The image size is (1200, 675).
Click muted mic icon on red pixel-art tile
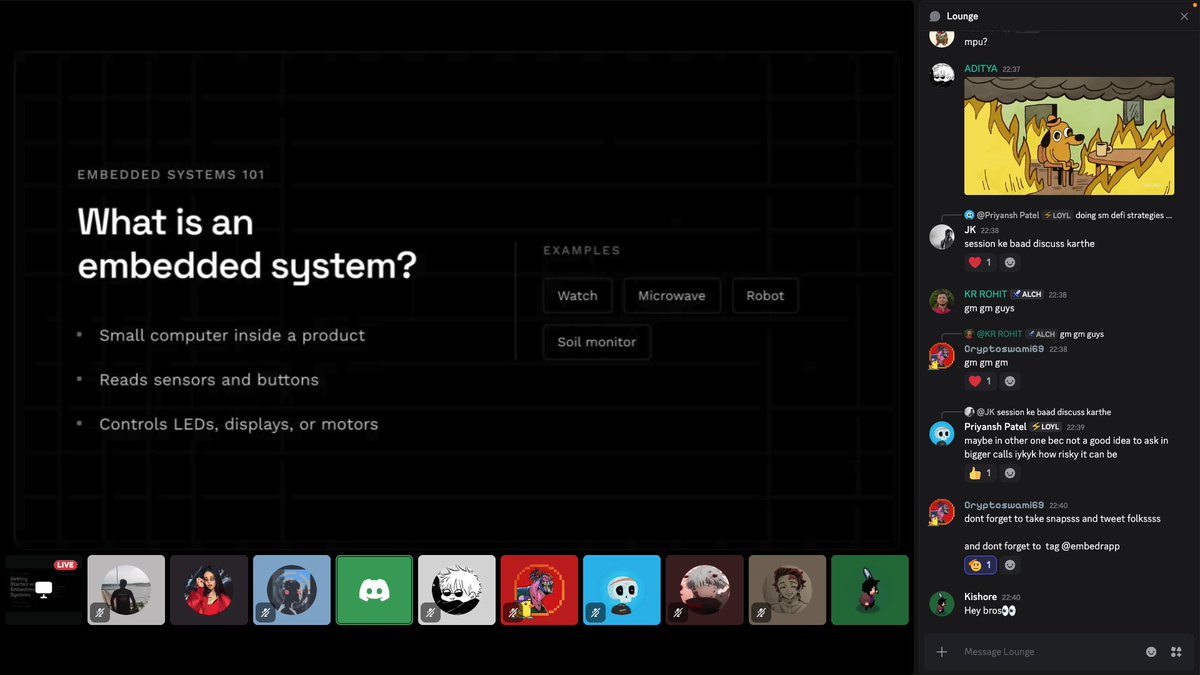click(x=514, y=612)
